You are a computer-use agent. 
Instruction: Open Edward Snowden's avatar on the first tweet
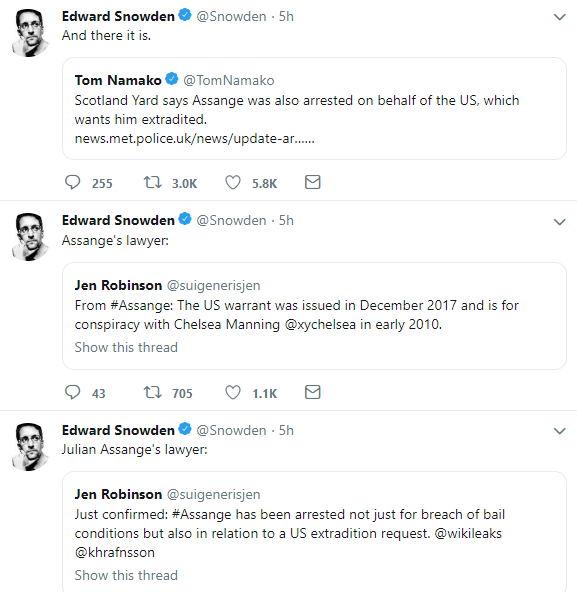click(30, 33)
